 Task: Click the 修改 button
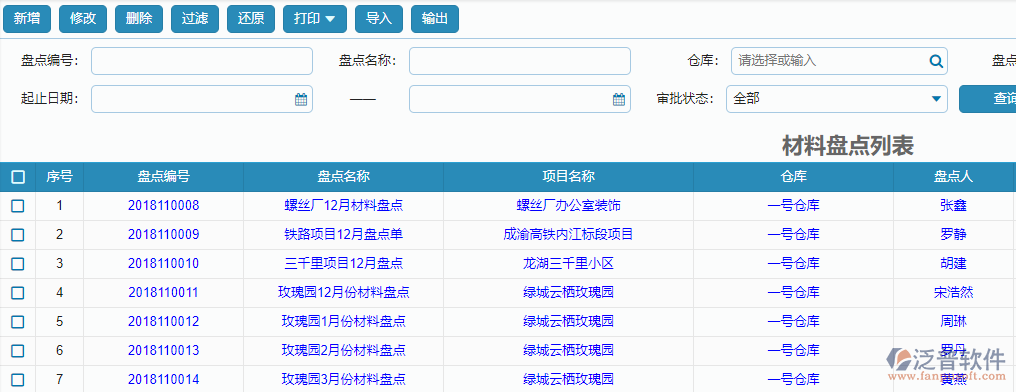(83, 19)
